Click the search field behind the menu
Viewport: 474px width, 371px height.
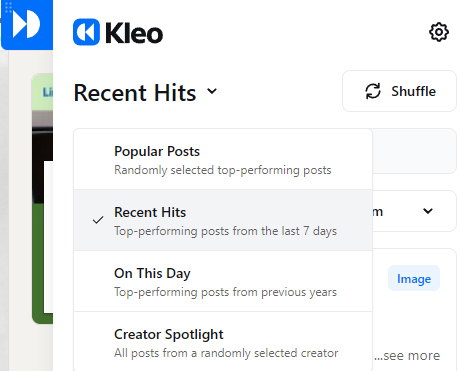414,151
